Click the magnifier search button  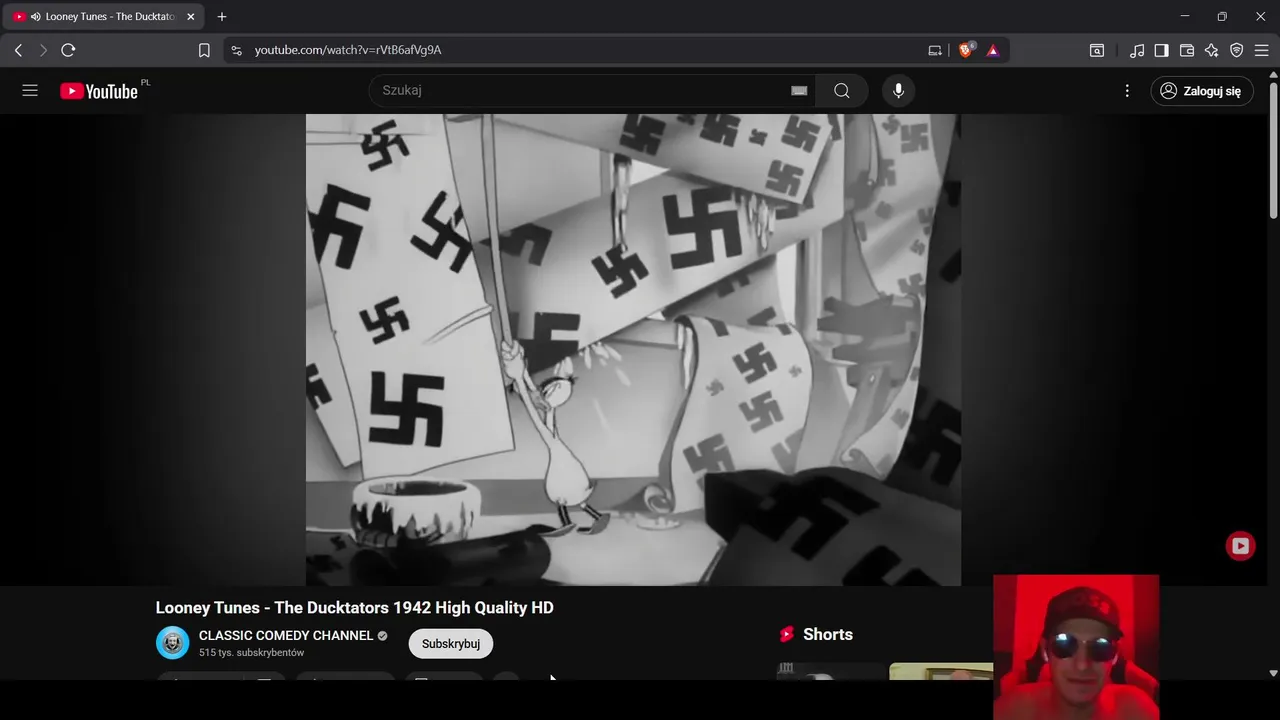click(842, 90)
